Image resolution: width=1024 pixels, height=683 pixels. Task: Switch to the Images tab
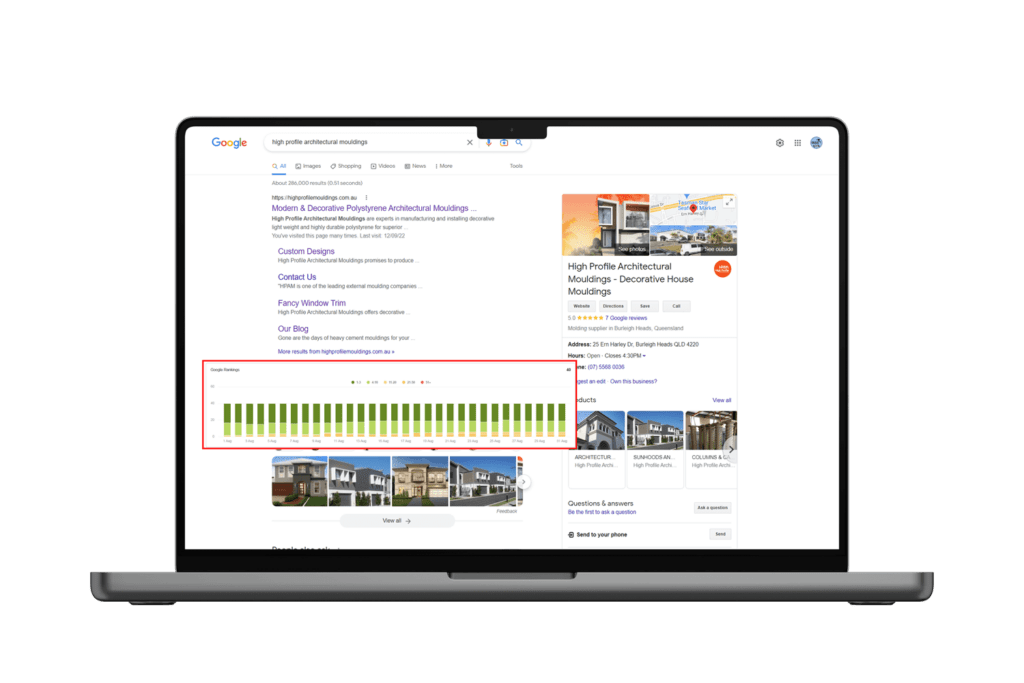pos(308,167)
